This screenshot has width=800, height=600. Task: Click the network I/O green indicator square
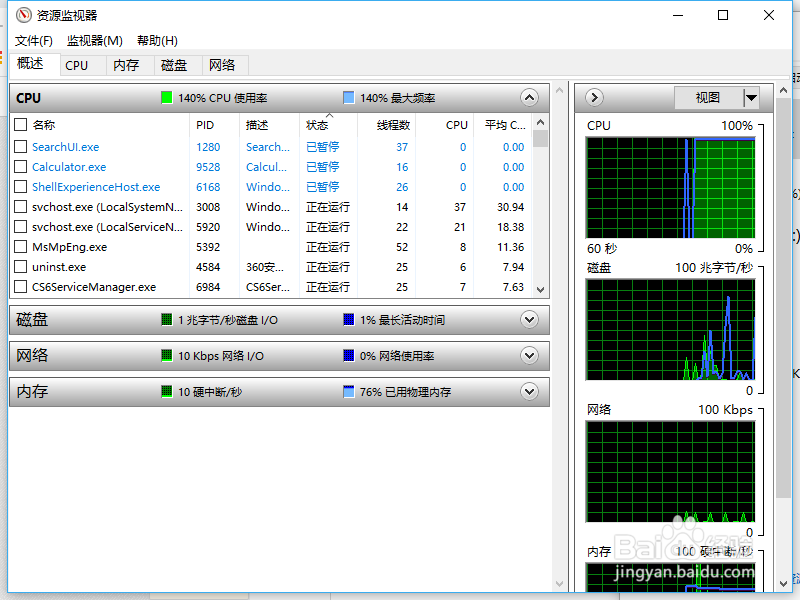pos(166,356)
